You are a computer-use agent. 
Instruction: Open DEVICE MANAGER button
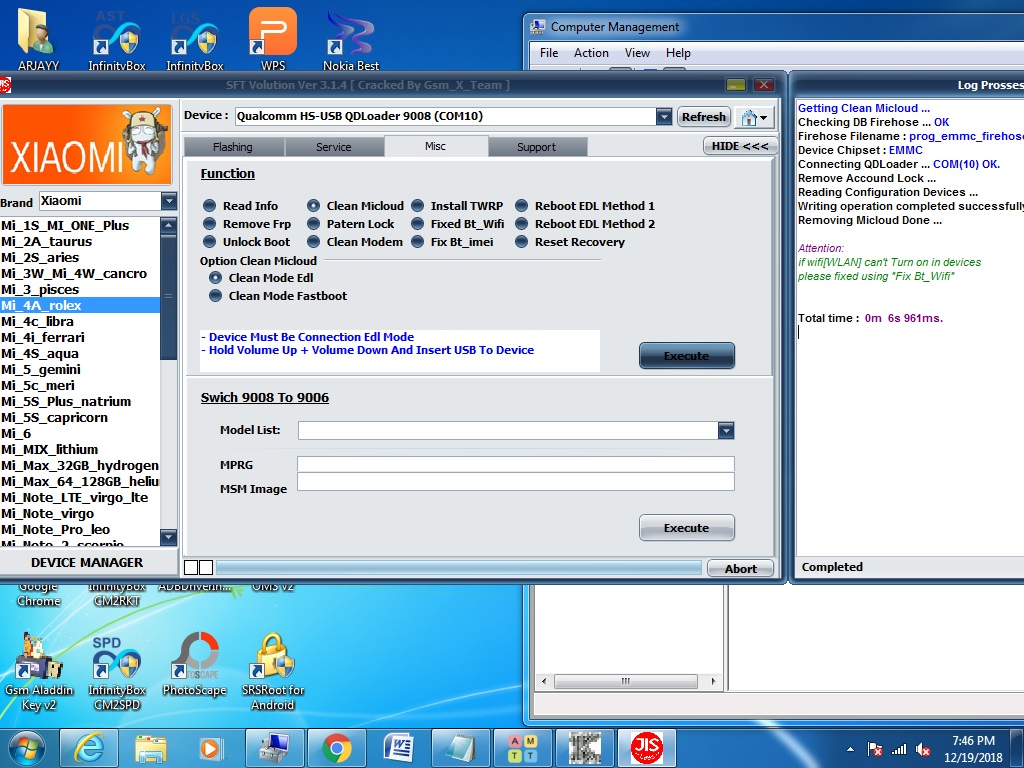87,562
